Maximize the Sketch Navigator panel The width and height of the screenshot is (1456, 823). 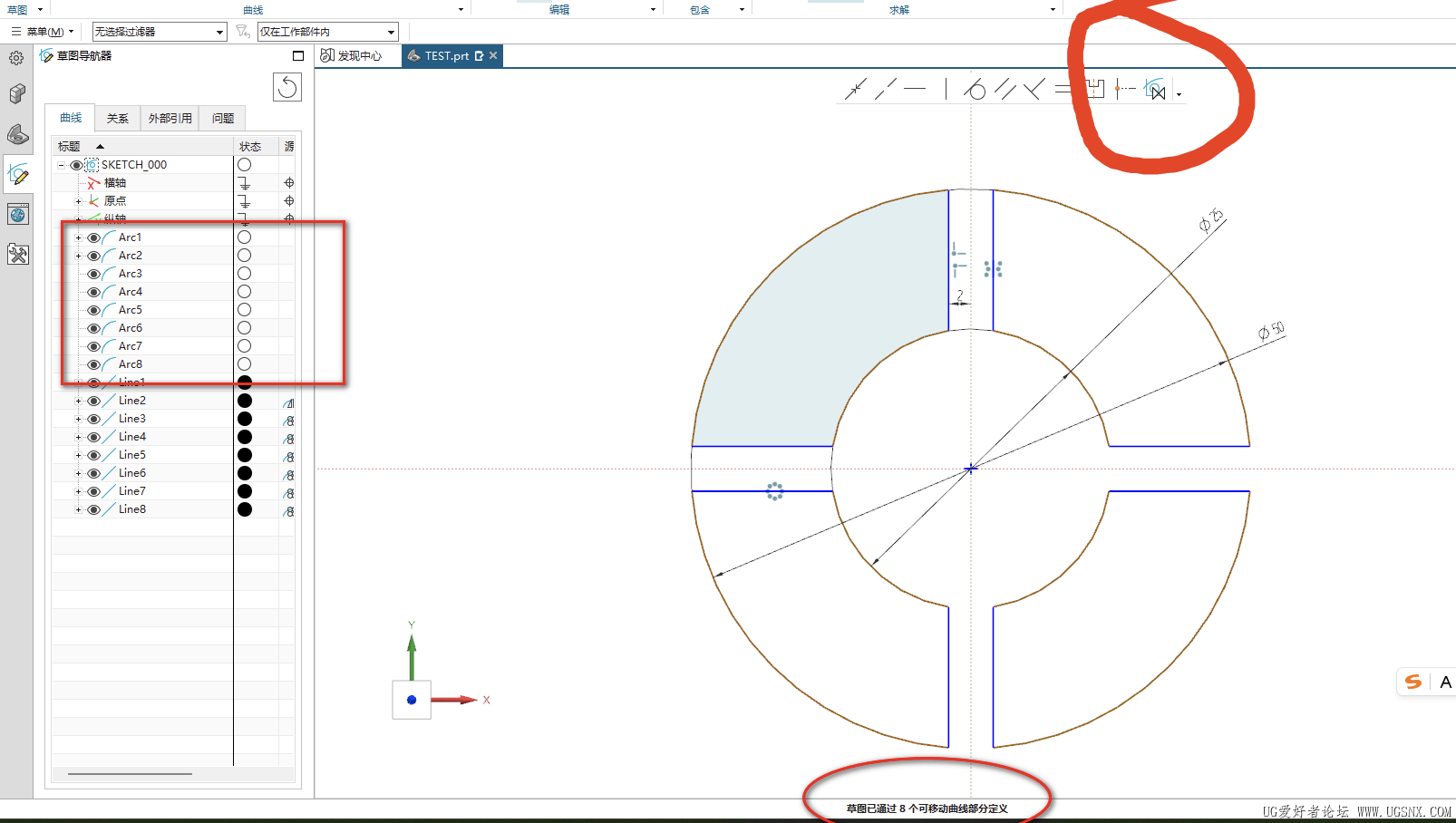(x=298, y=56)
